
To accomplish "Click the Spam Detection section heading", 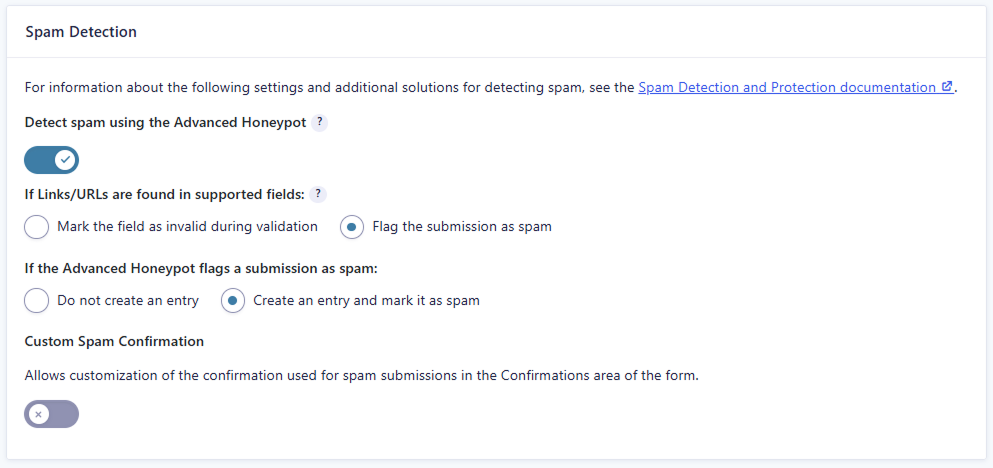I will pyautogui.click(x=81, y=32).
